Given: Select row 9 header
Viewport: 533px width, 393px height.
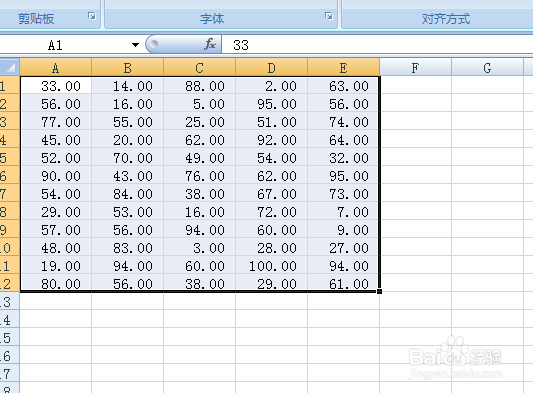Looking at the screenshot, I should (10, 229).
